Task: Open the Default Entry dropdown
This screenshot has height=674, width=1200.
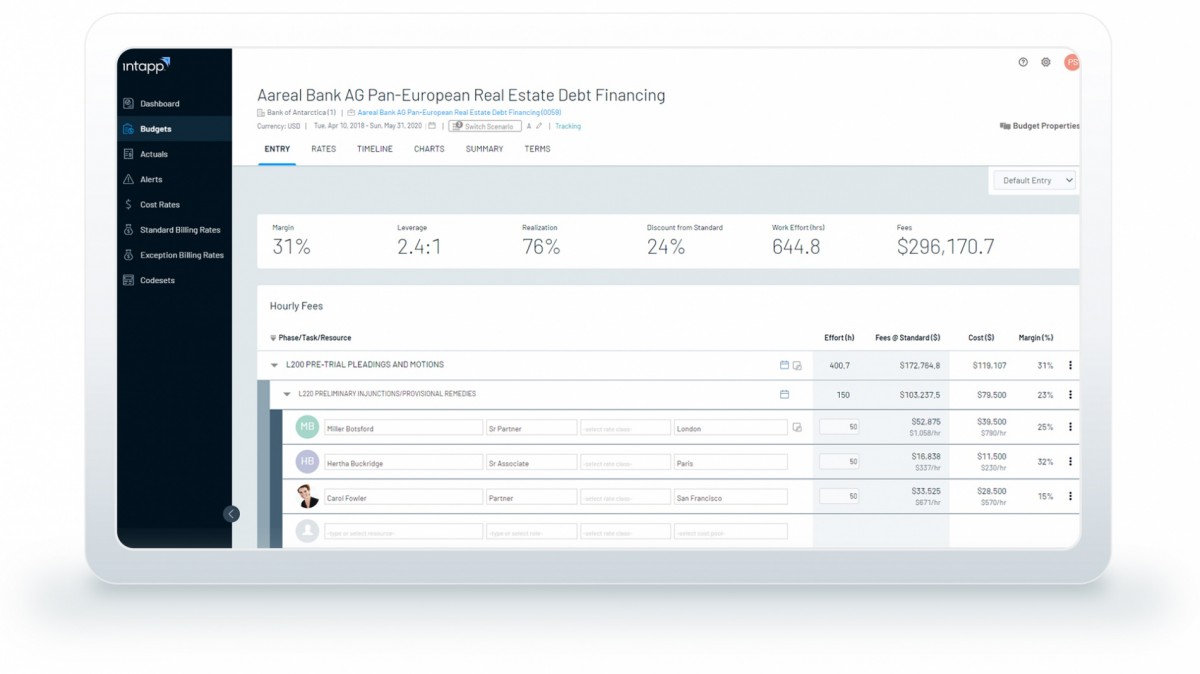Action: (1035, 181)
